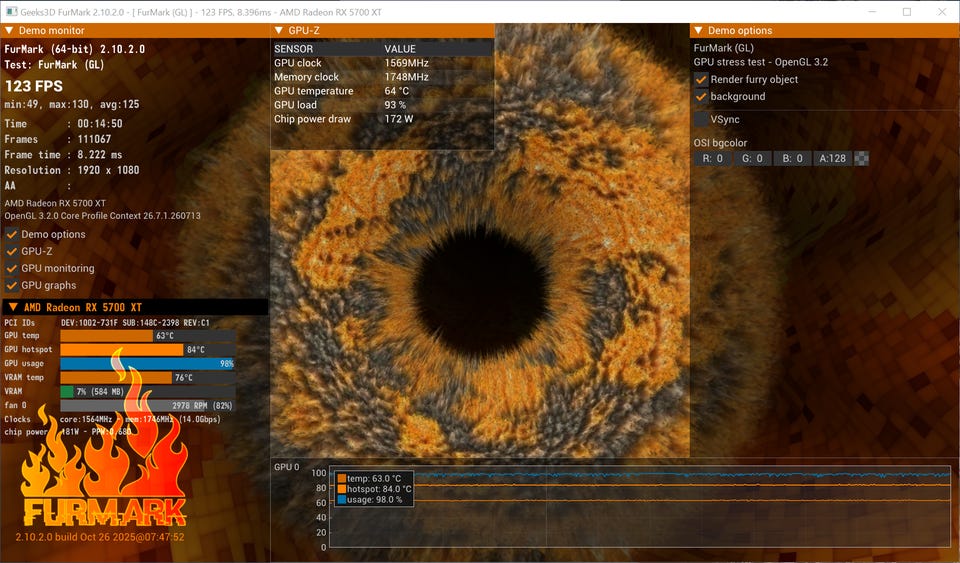Toggle the GPU monitoring checkbox

click(x=11, y=269)
